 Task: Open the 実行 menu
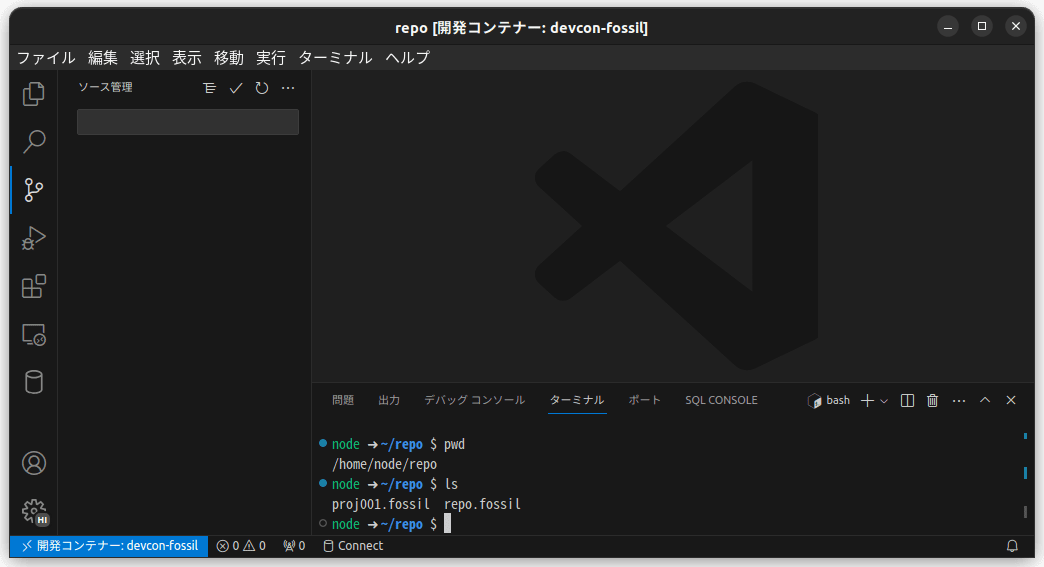270,58
